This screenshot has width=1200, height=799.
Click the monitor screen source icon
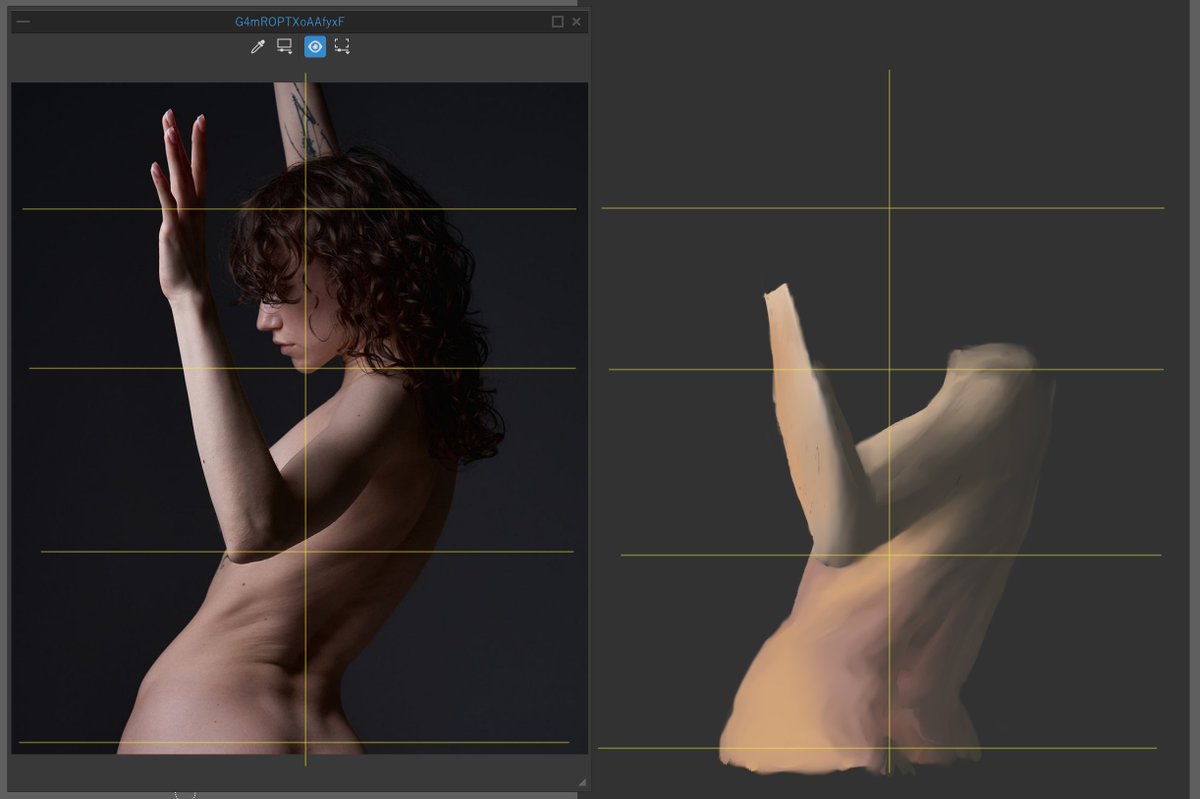point(285,46)
